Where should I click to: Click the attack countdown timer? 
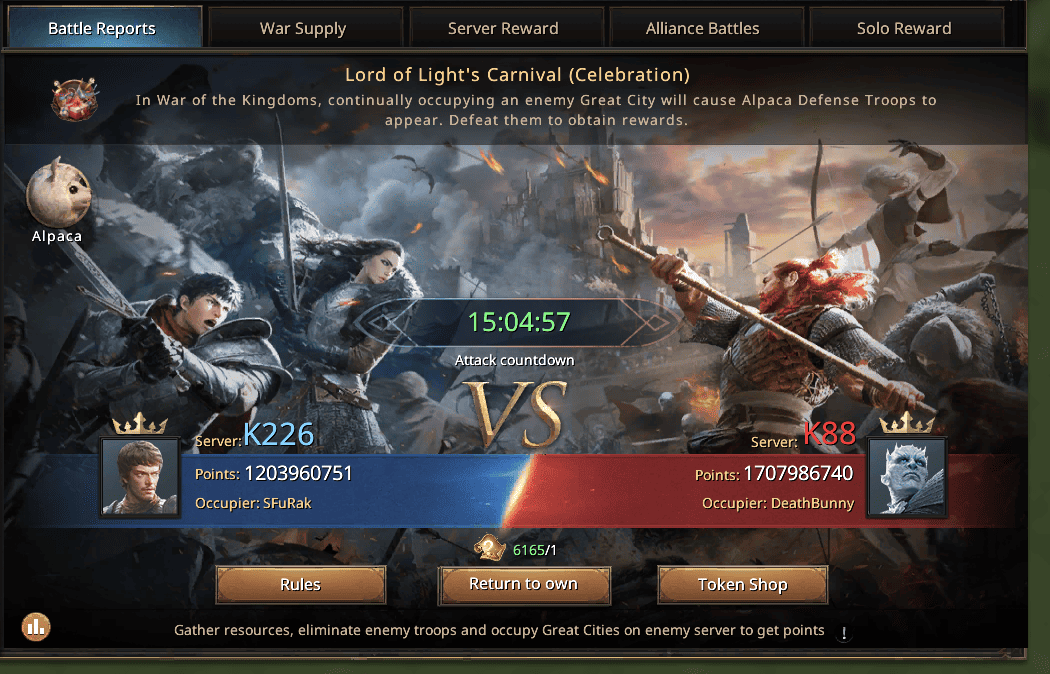pos(518,322)
